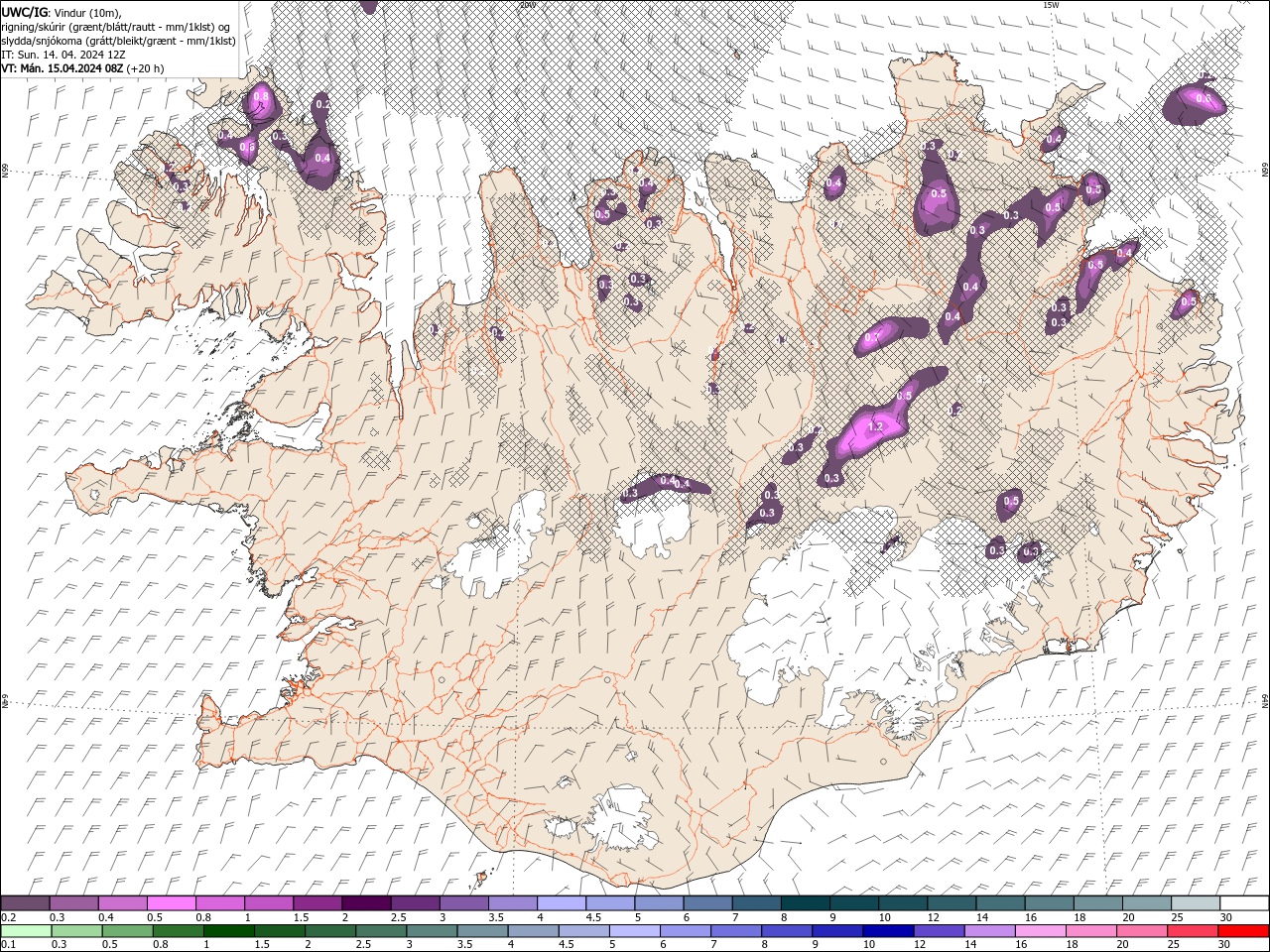
Task: Click the white 30 mm snow legend swatch
Action: pyautogui.click(x=1243, y=903)
